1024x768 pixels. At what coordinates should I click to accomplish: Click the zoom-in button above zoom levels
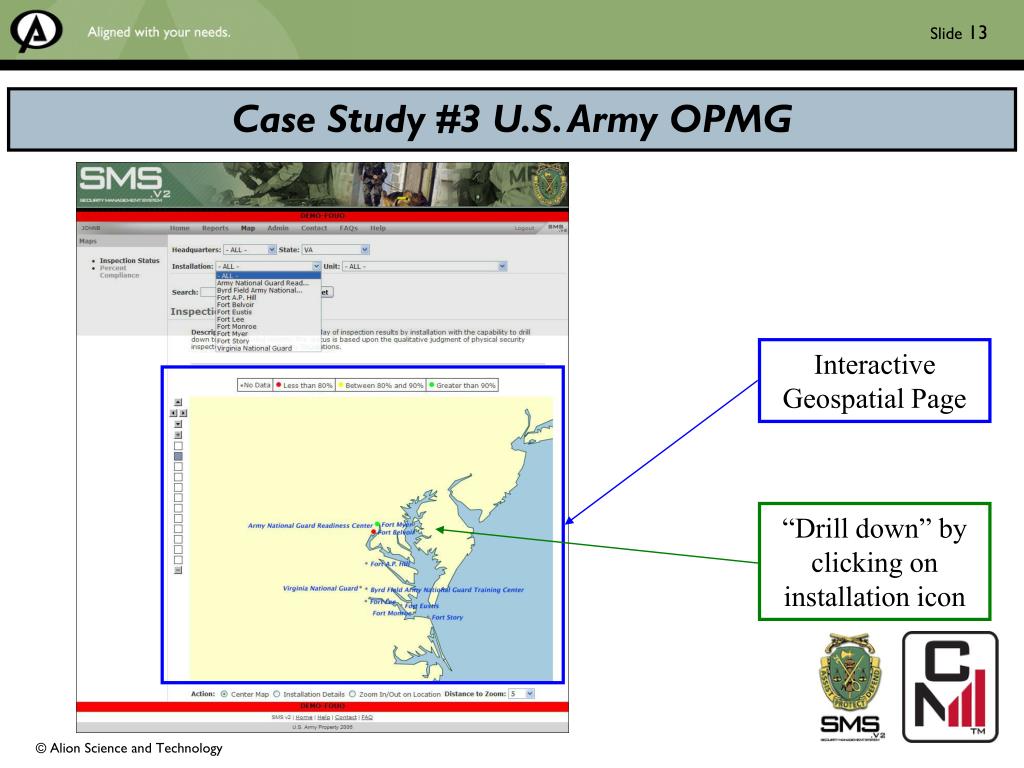178,434
